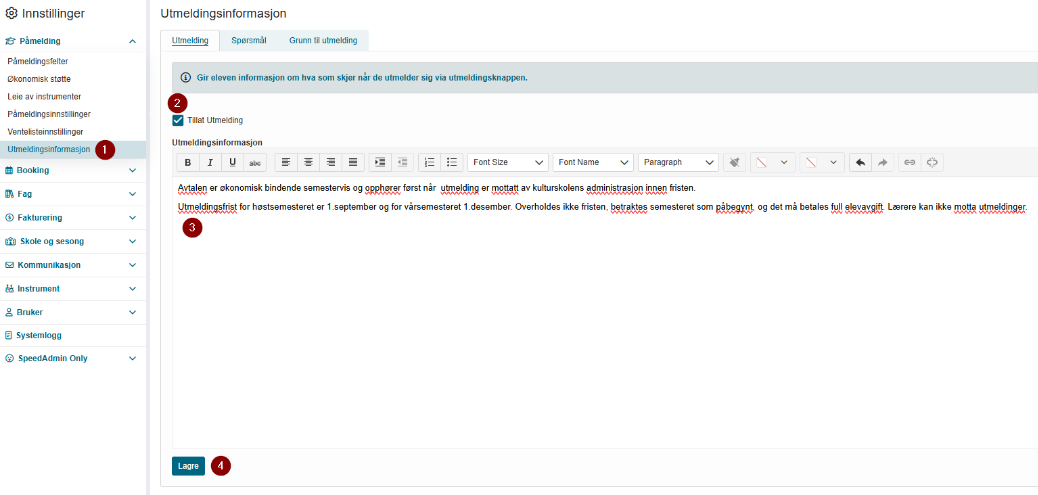1038x495 pixels.
Task: Switch to the Utmelding tab
Action: (191, 40)
